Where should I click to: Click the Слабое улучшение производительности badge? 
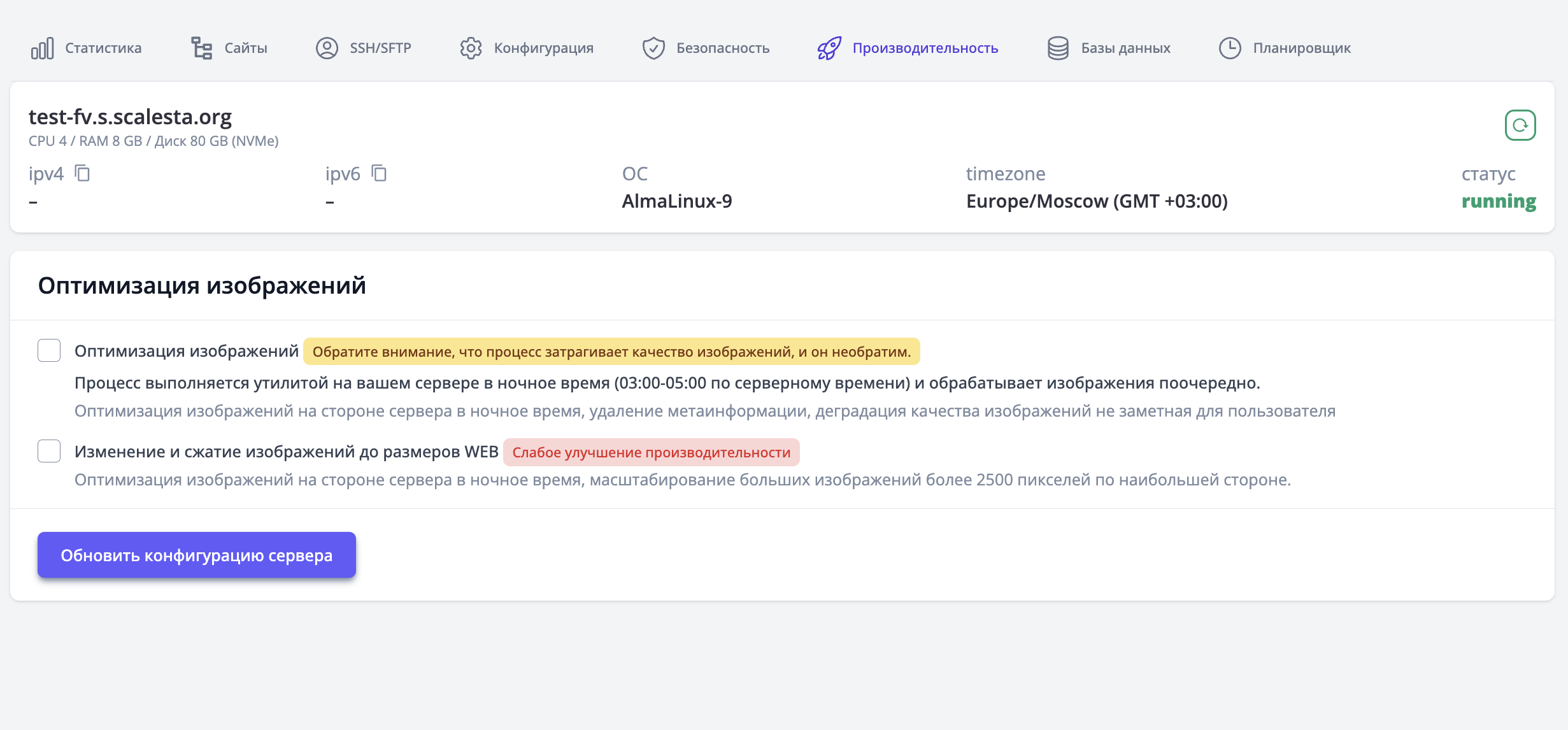point(651,452)
